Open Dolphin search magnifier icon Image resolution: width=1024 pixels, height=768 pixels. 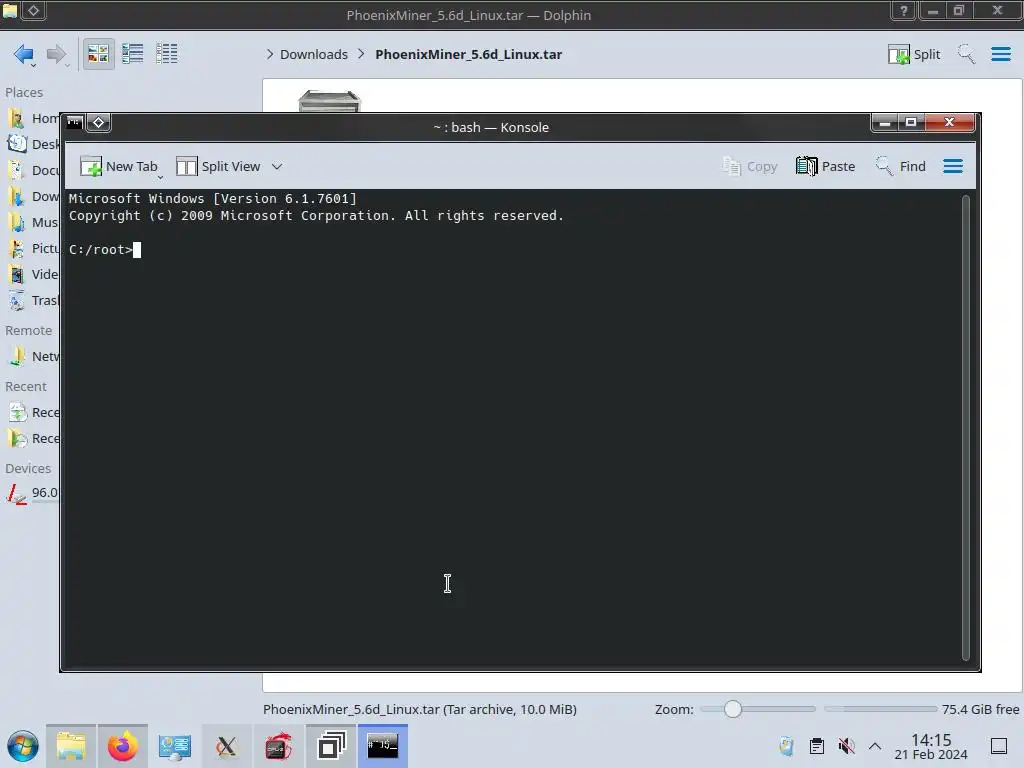click(966, 54)
